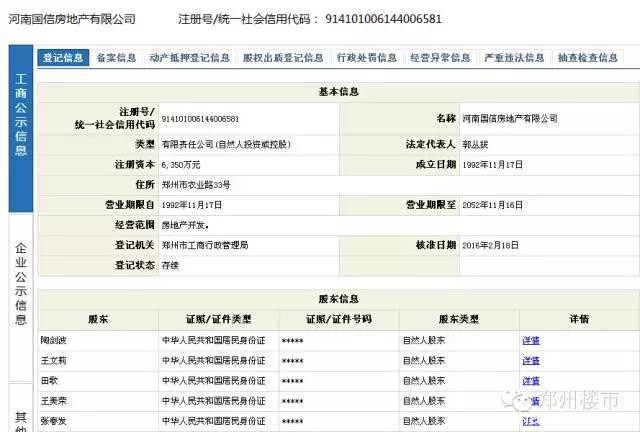Image resolution: width=640 pixels, height=432 pixels.
Task: Open 详情 link for shareholder 王文莉
Action: (x=531, y=361)
